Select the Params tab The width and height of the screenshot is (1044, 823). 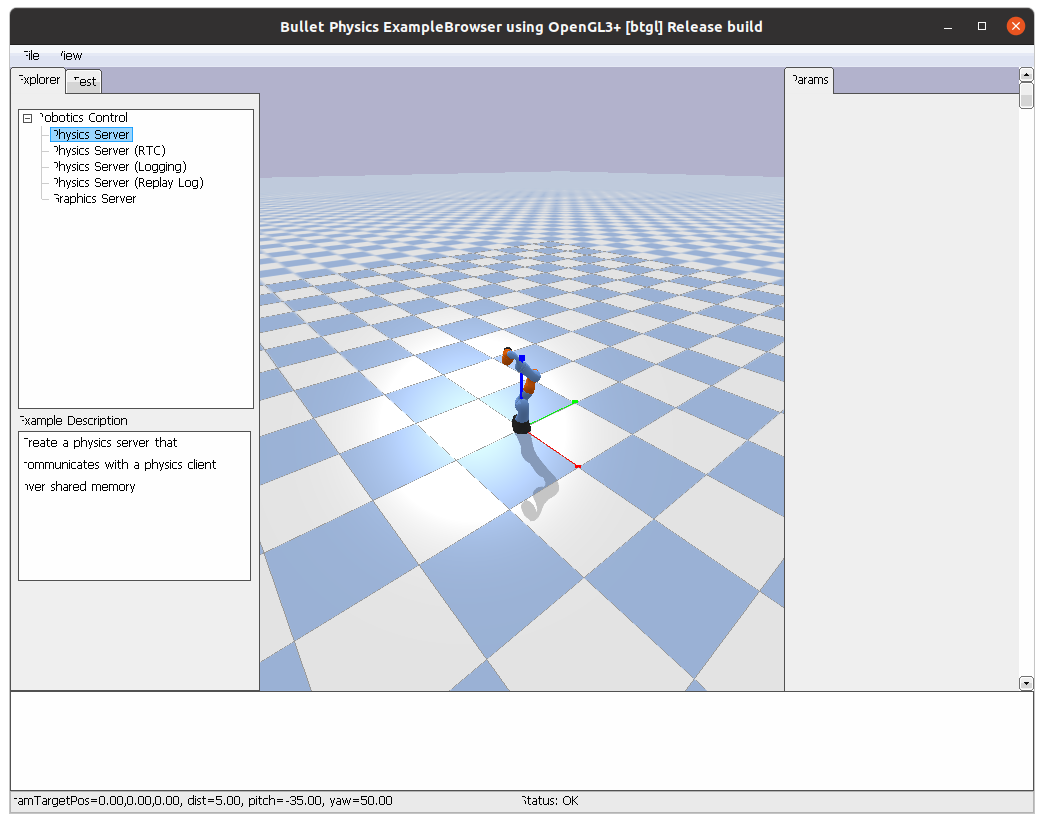(x=810, y=80)
